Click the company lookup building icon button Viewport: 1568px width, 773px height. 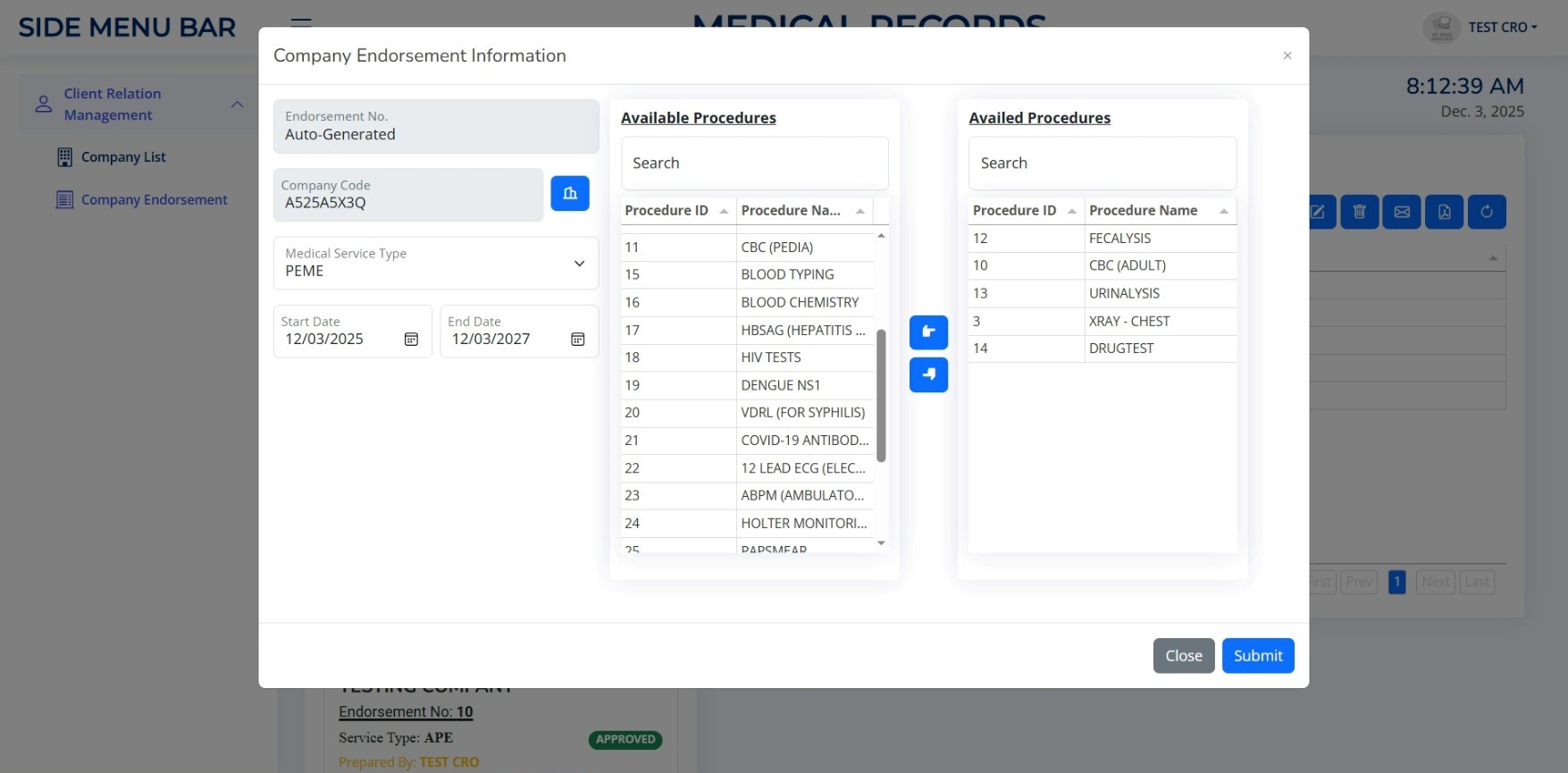click(569, 193)
